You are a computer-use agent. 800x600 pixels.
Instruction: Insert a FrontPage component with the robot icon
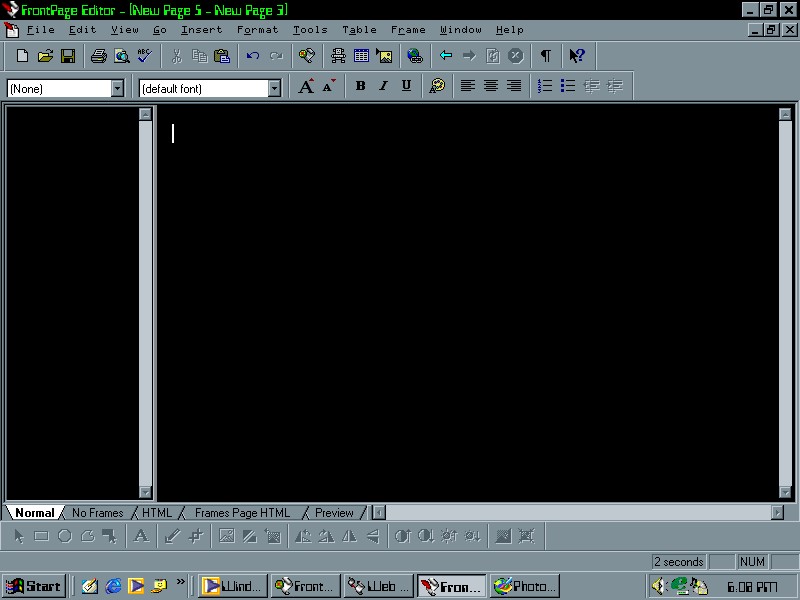coord(338,56)
